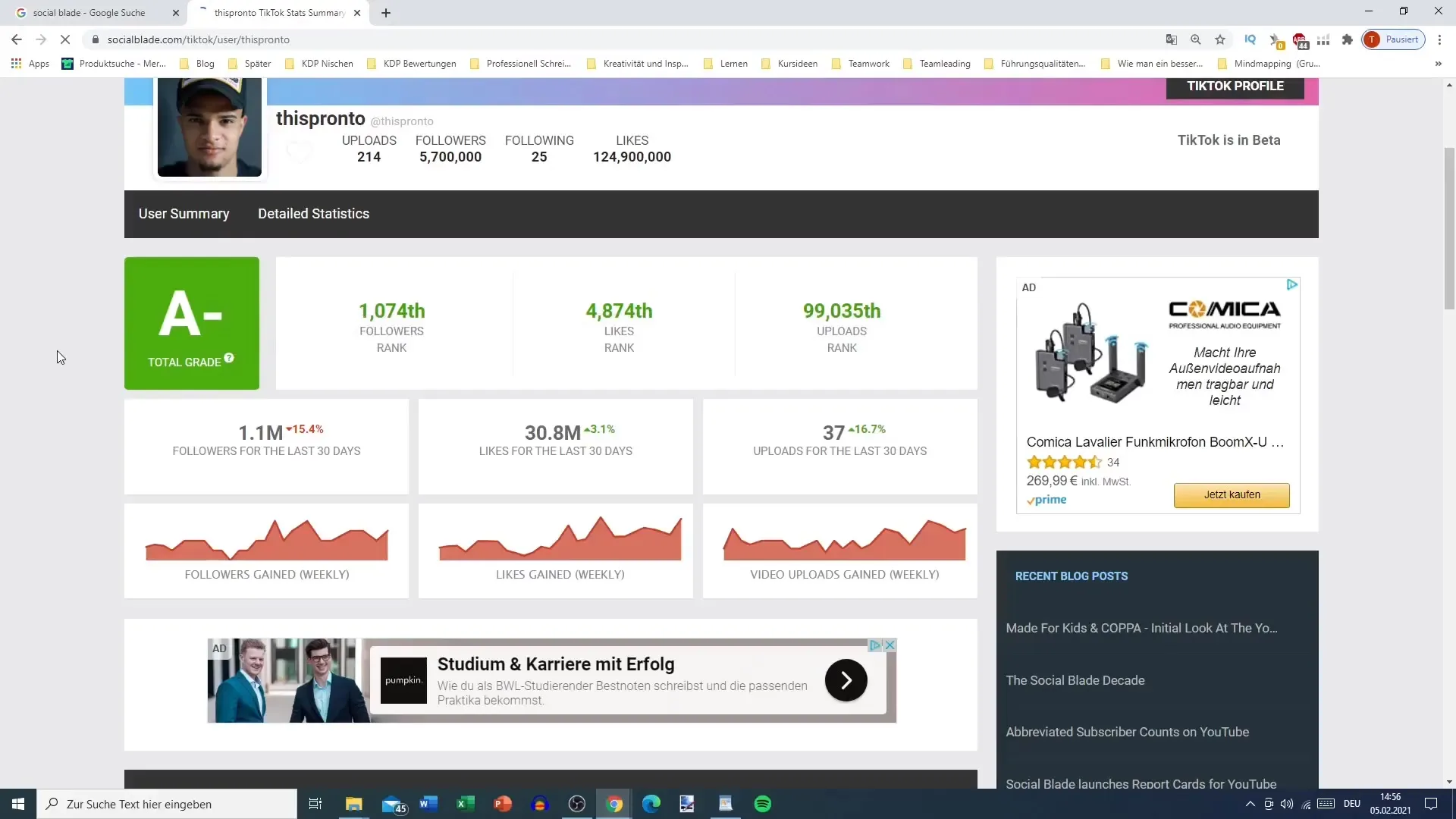Open OBS Studio from the taskbar
Viewport: 1456px width, 819px height.
(x=577, y=804)
